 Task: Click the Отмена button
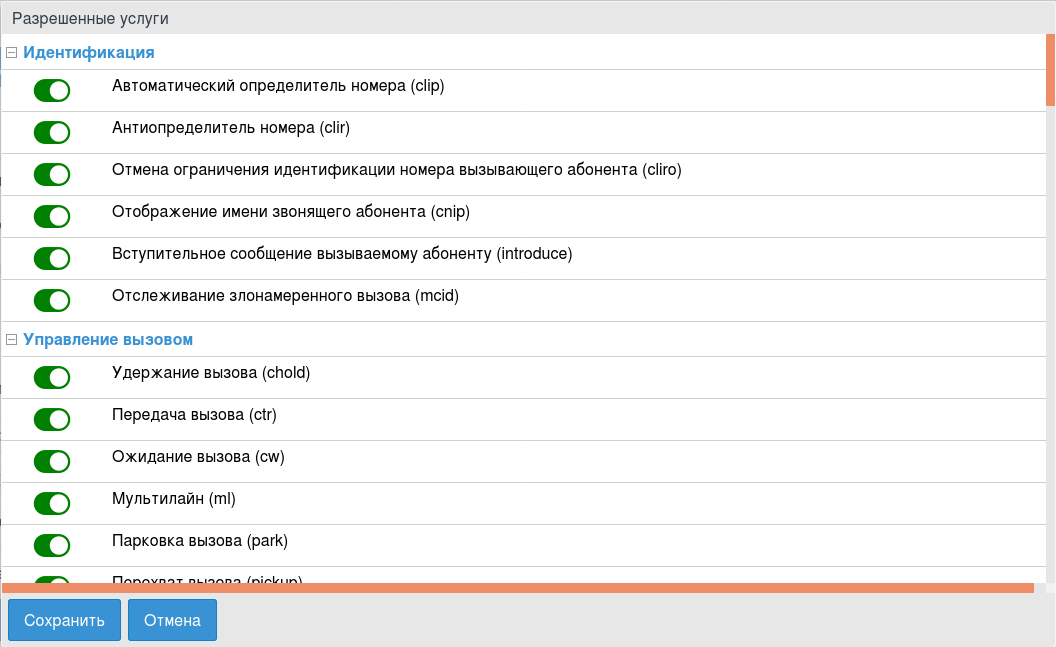172,620
